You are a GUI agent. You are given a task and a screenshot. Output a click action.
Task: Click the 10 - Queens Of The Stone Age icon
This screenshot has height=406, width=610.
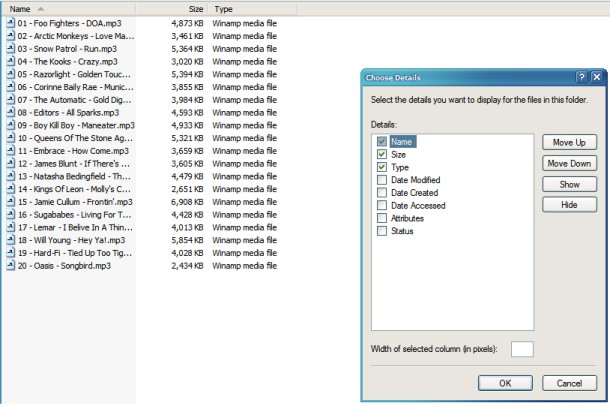click(x=11, y=138)
